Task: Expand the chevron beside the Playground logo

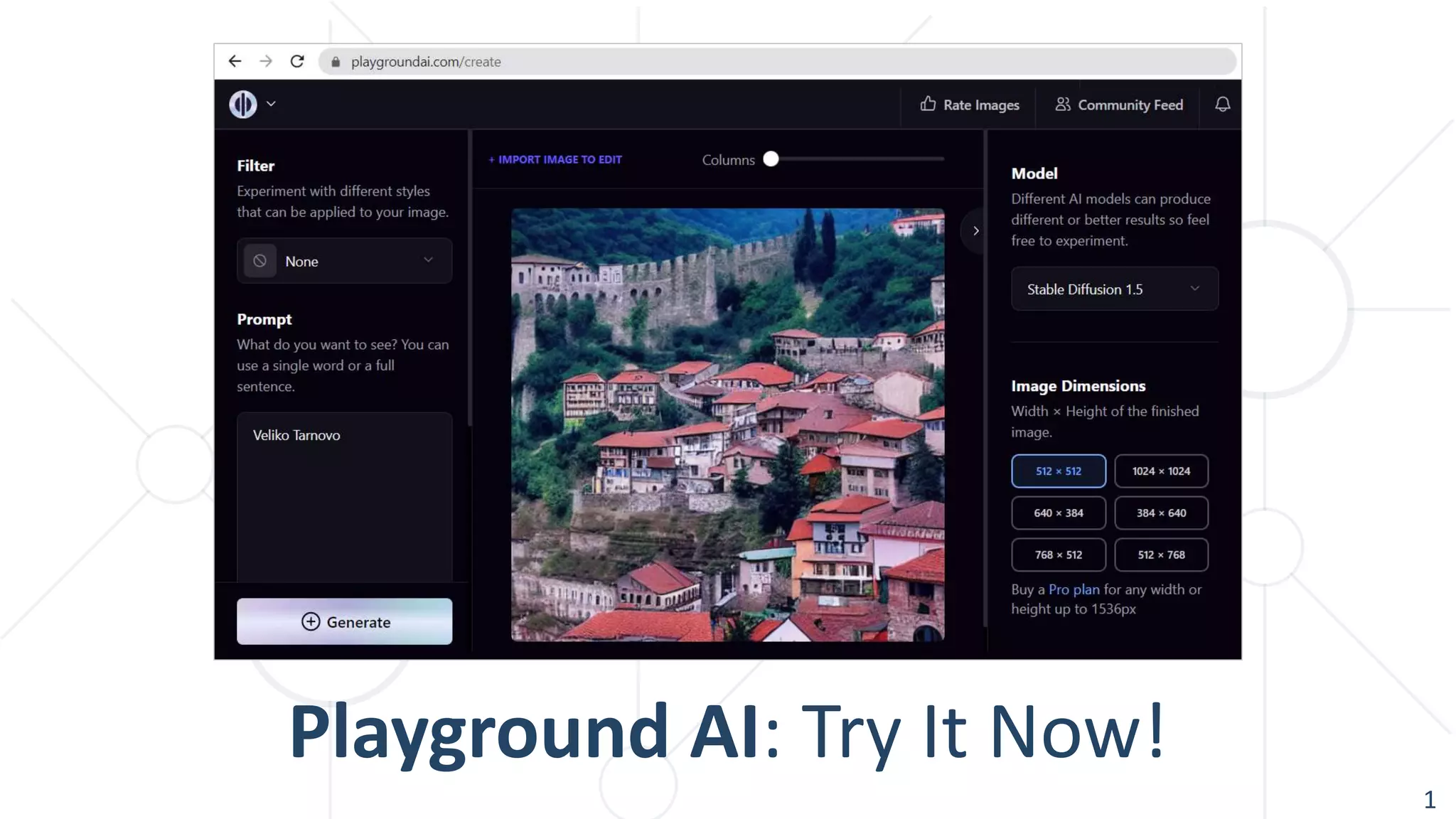Action: tap(271, 104)
